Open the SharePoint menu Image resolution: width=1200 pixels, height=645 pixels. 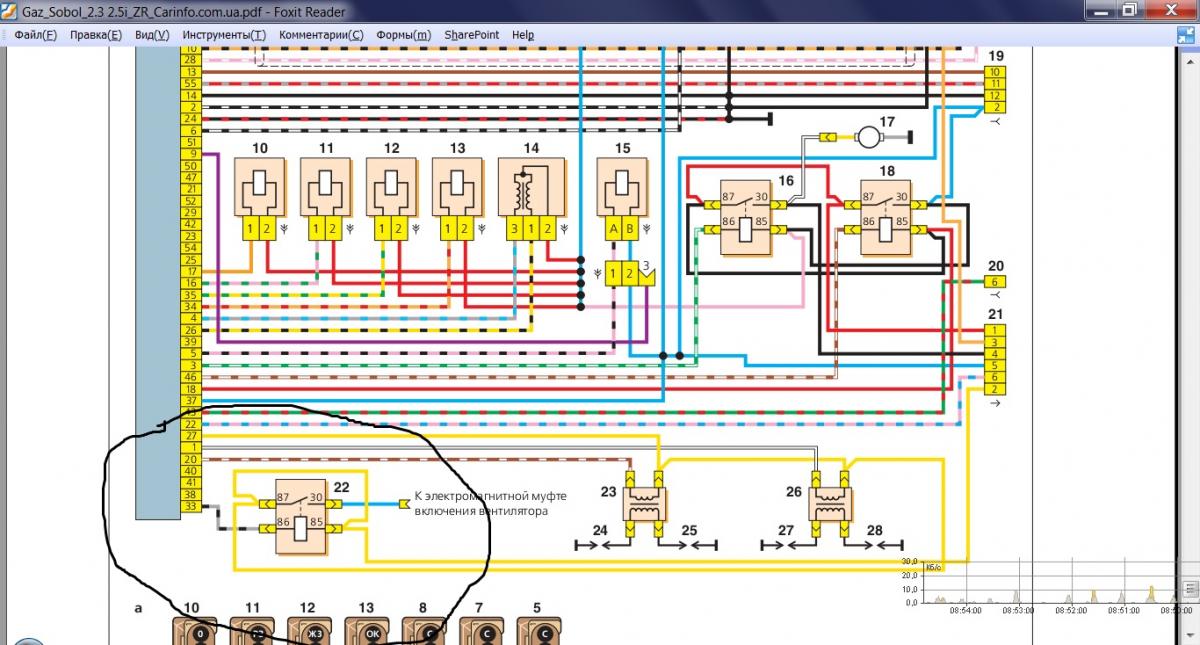[x=471, y=34]
